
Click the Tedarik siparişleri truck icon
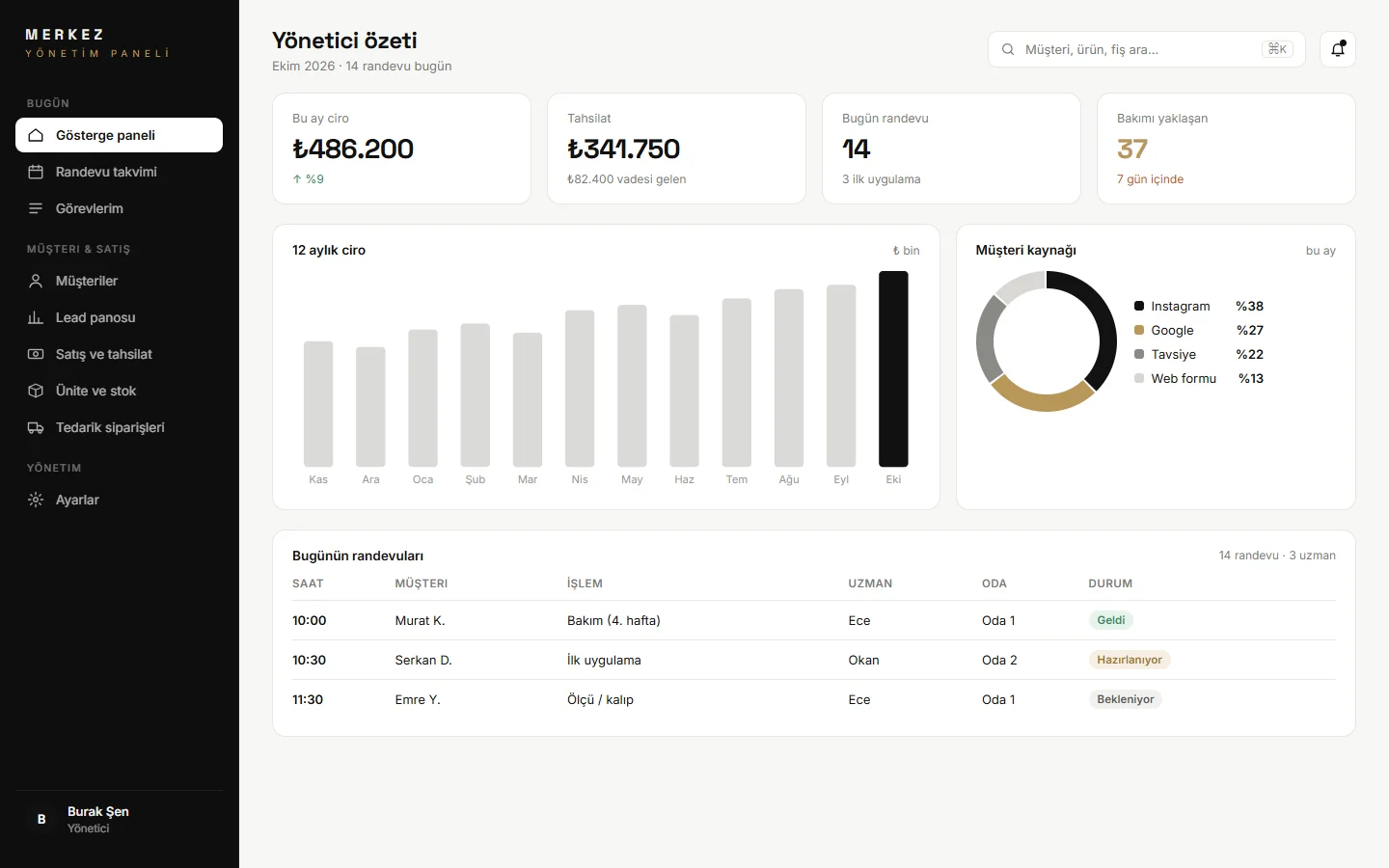(36, 427)
